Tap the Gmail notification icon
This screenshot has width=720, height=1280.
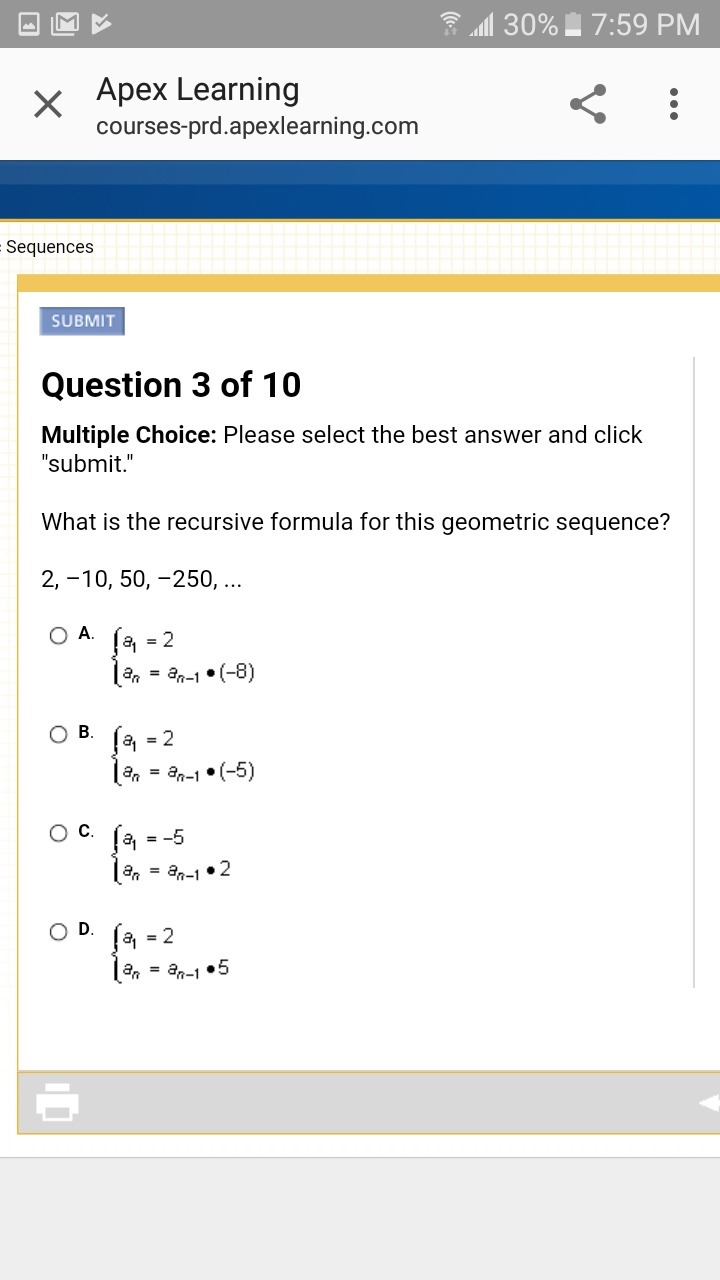coord(65,24)
